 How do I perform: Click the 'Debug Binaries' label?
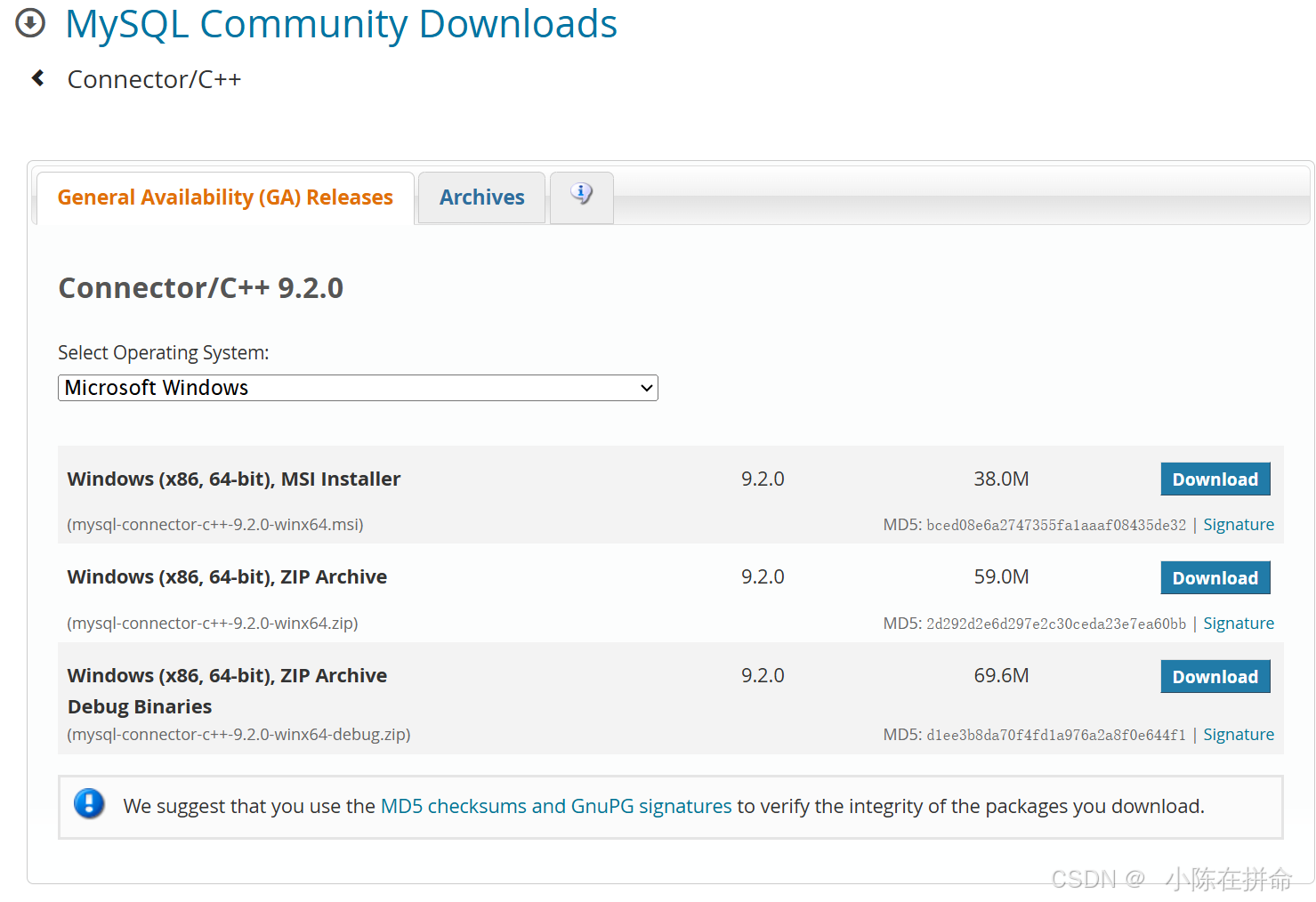click(x=140, y=707)
